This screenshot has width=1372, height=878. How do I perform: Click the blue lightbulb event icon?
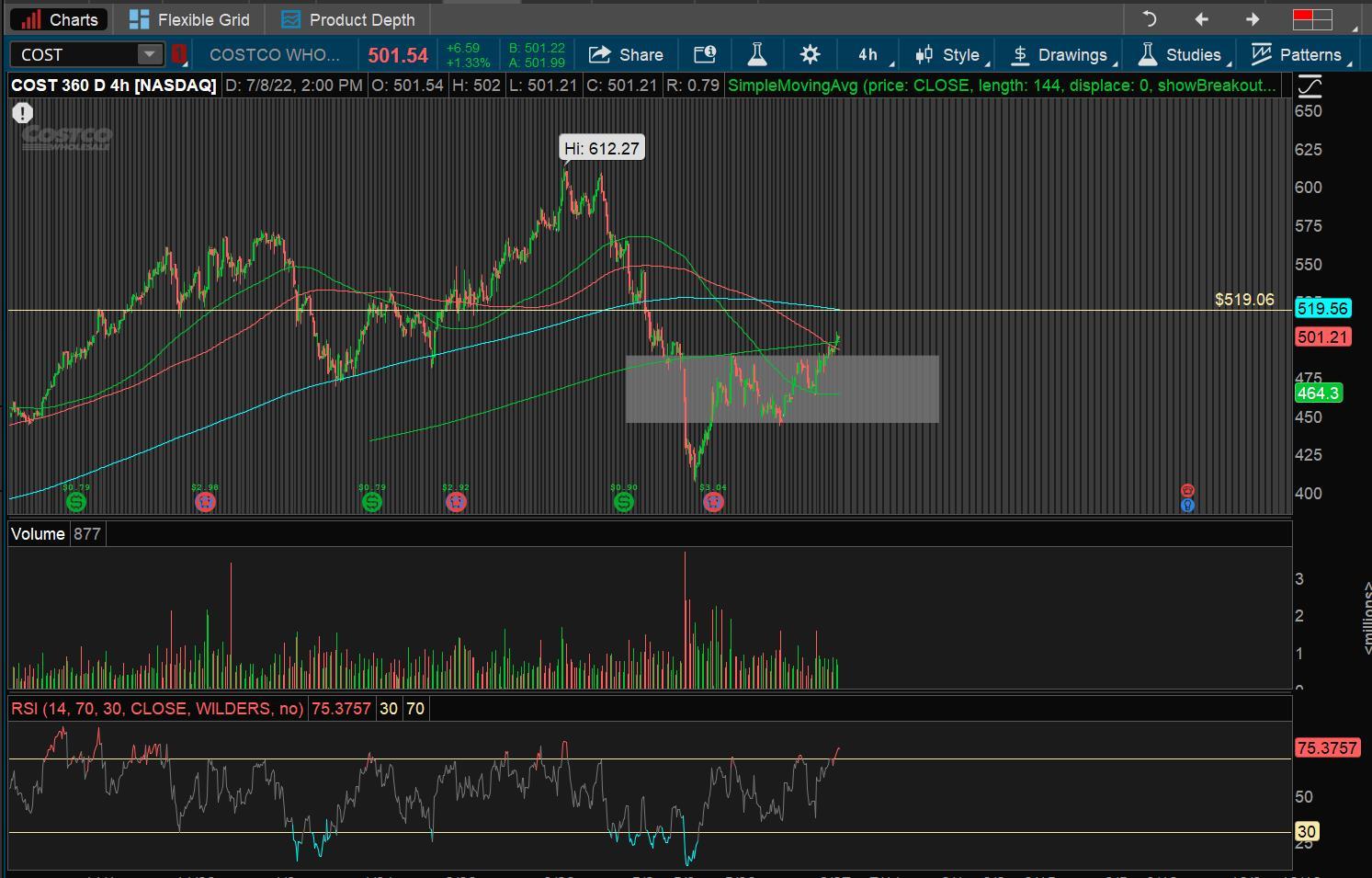1187,505
